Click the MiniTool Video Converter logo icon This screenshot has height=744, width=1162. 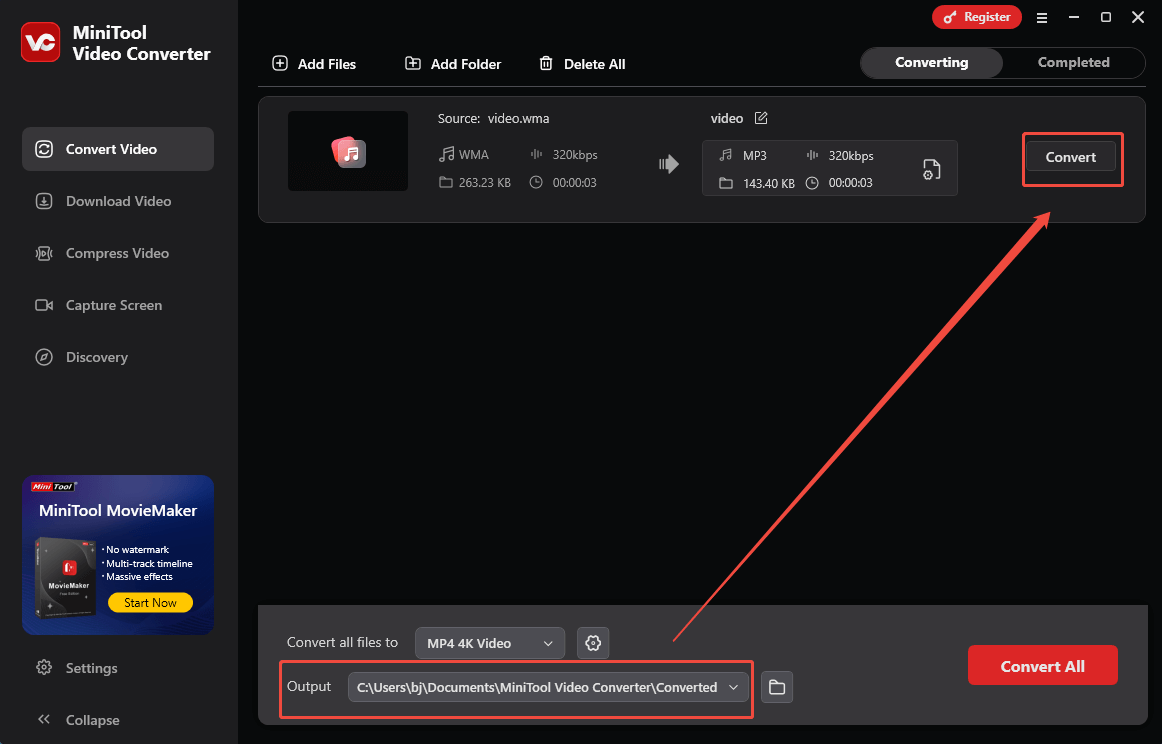pos(41,42)
